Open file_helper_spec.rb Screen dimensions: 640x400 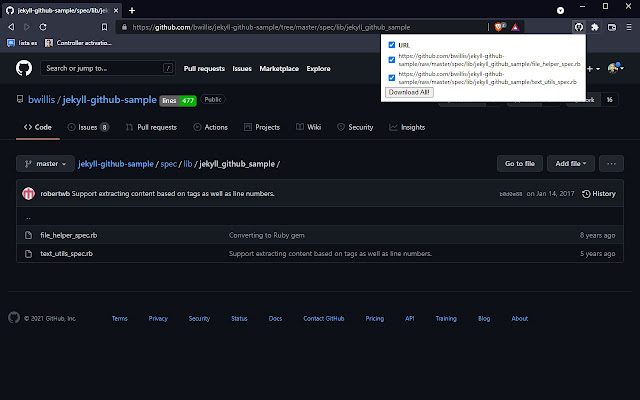(x=69, y=235)
